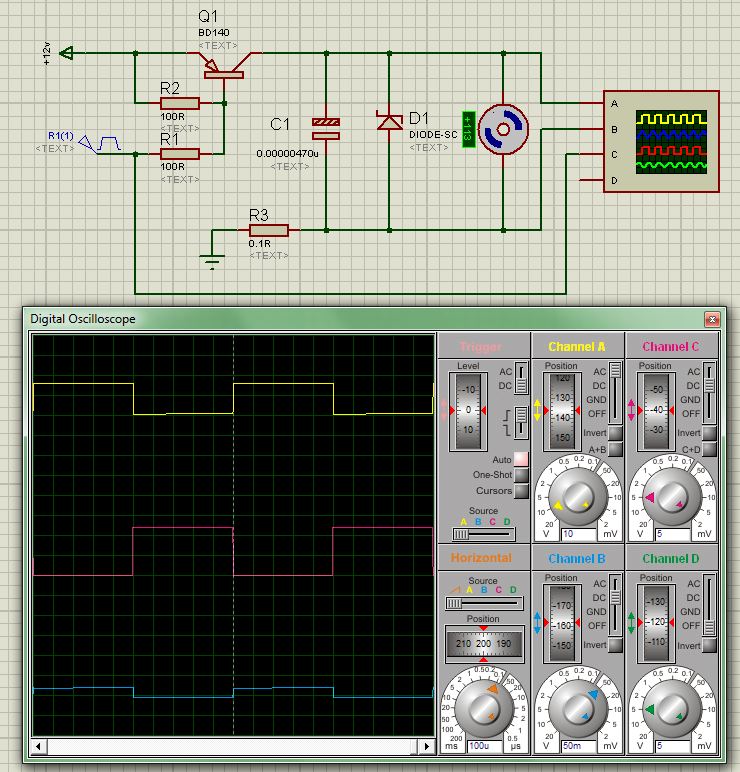Screen dimensions: 740x772
Task: Toggle the Cursors button
Action: [x=521, y=491]
